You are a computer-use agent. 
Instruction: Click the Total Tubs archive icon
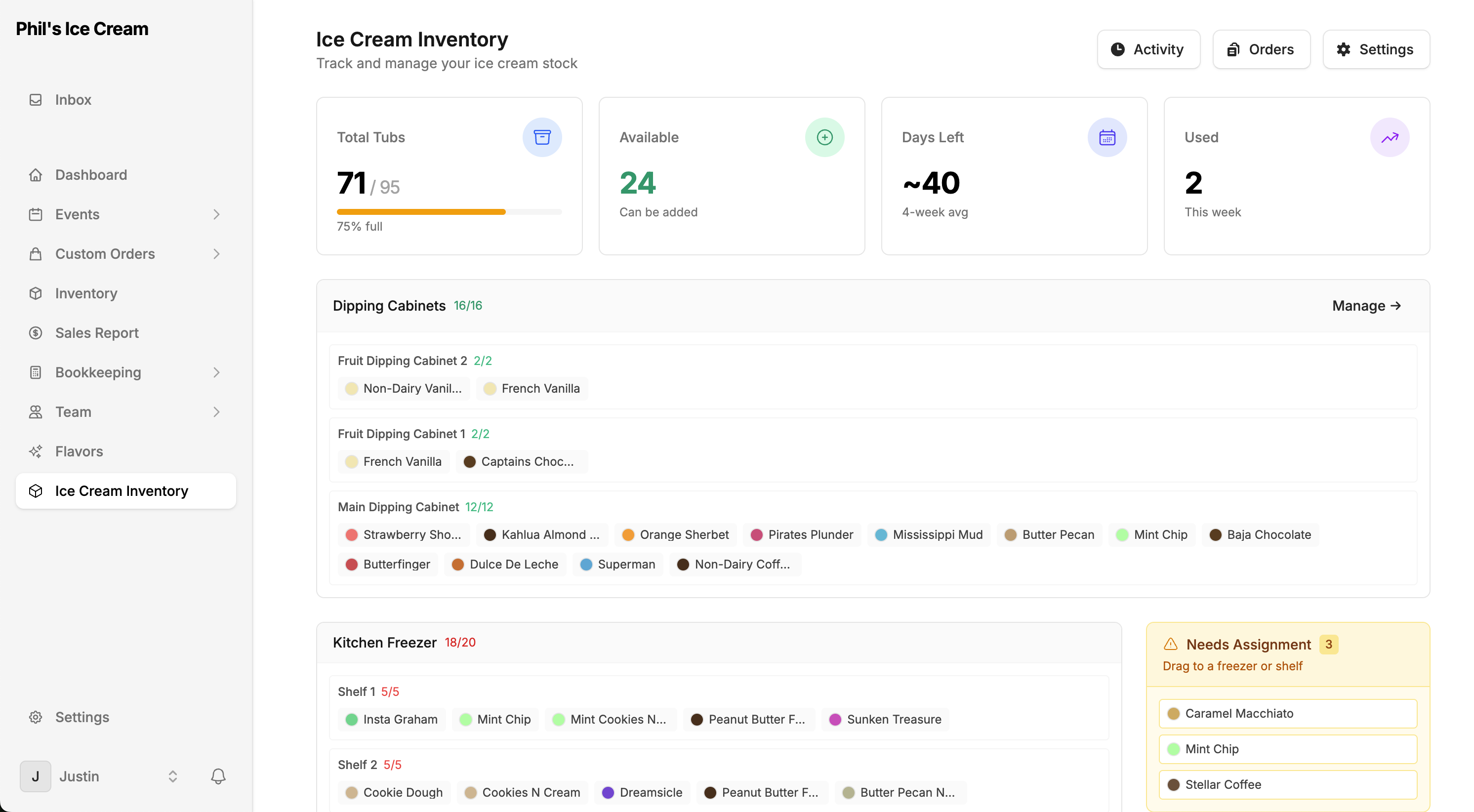tap(542, 137)
